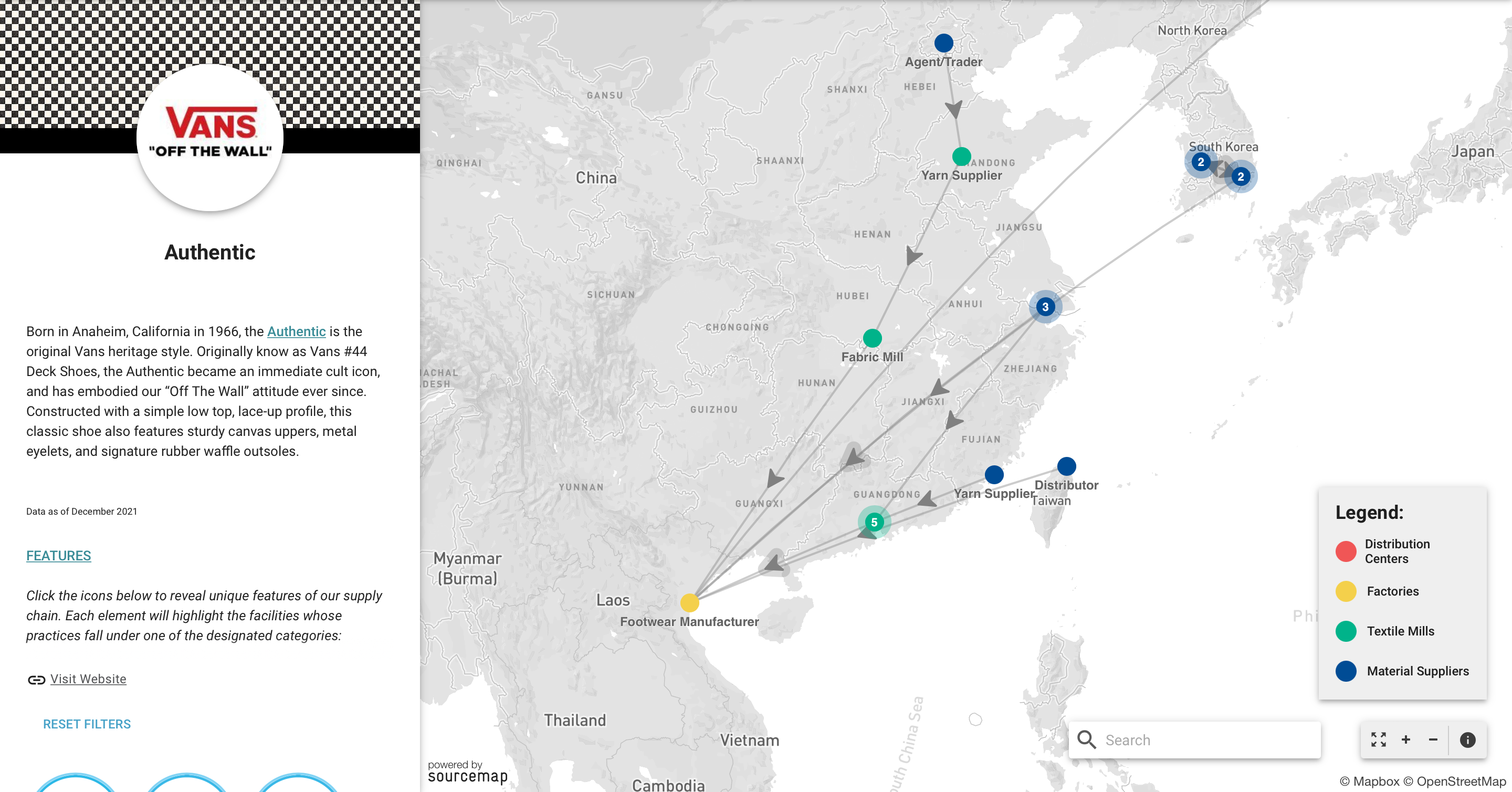Select the Fabric Mill green marker
Screen dimensions: 1512x792
pyautogui.click(x=872, y=338)
